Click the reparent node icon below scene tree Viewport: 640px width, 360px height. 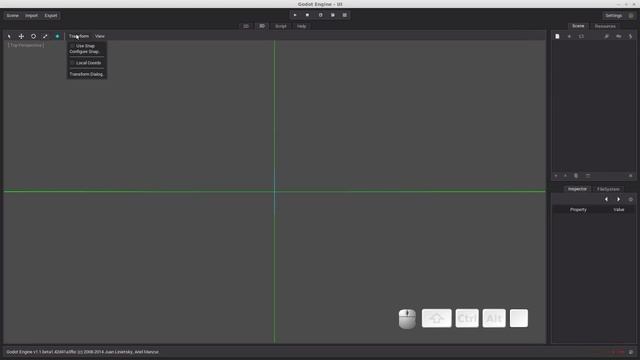[x=588, y=176]
